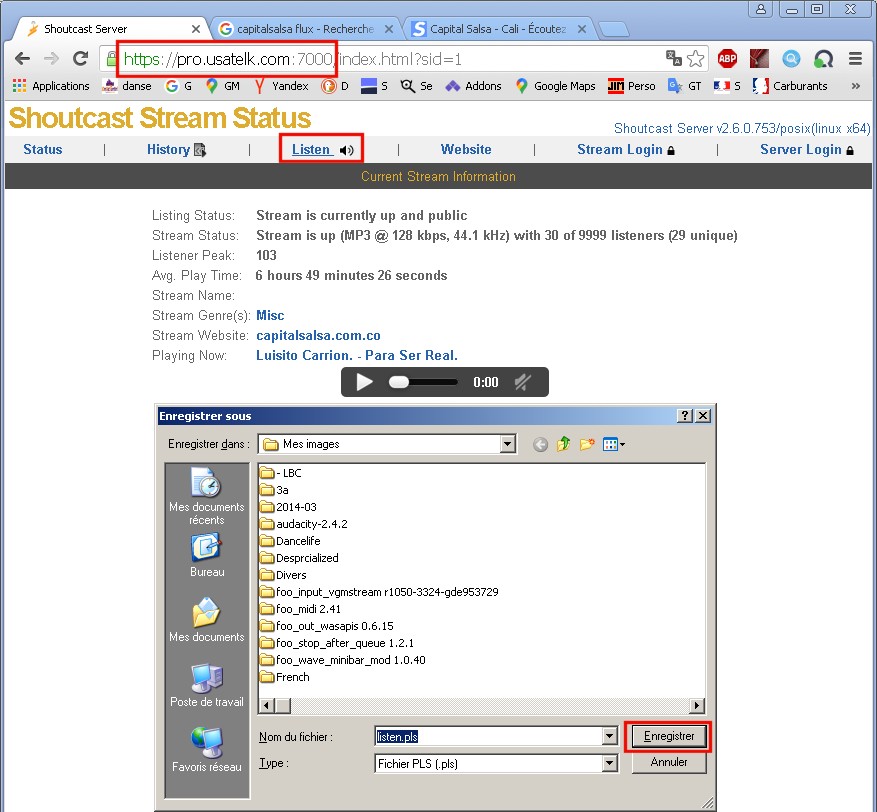Click the browser back arrow

coord(22,58)
